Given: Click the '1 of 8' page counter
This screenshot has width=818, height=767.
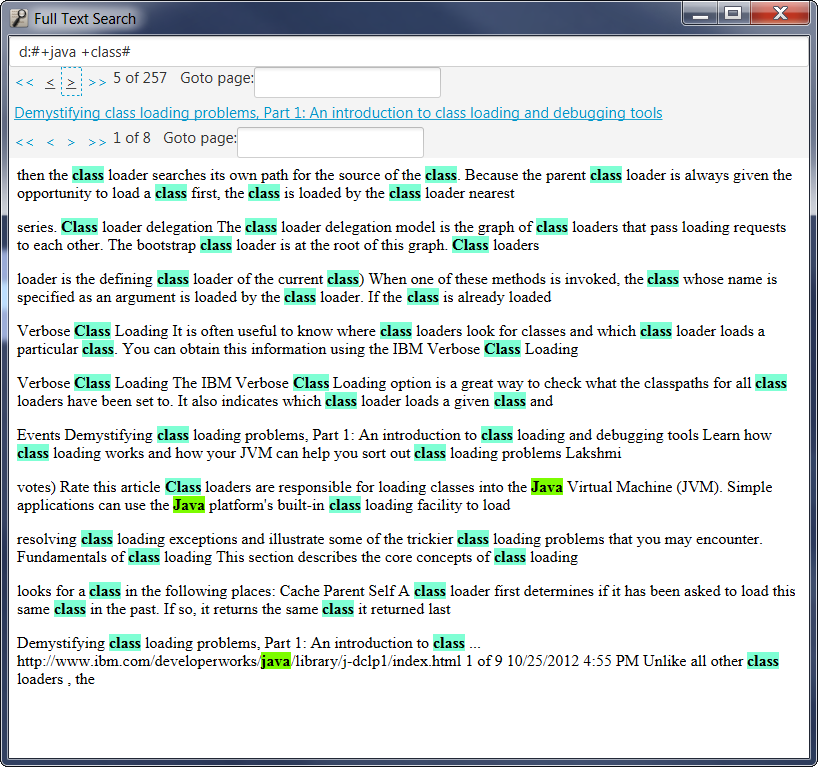Looking at the screenshot, I should point(131,138).
